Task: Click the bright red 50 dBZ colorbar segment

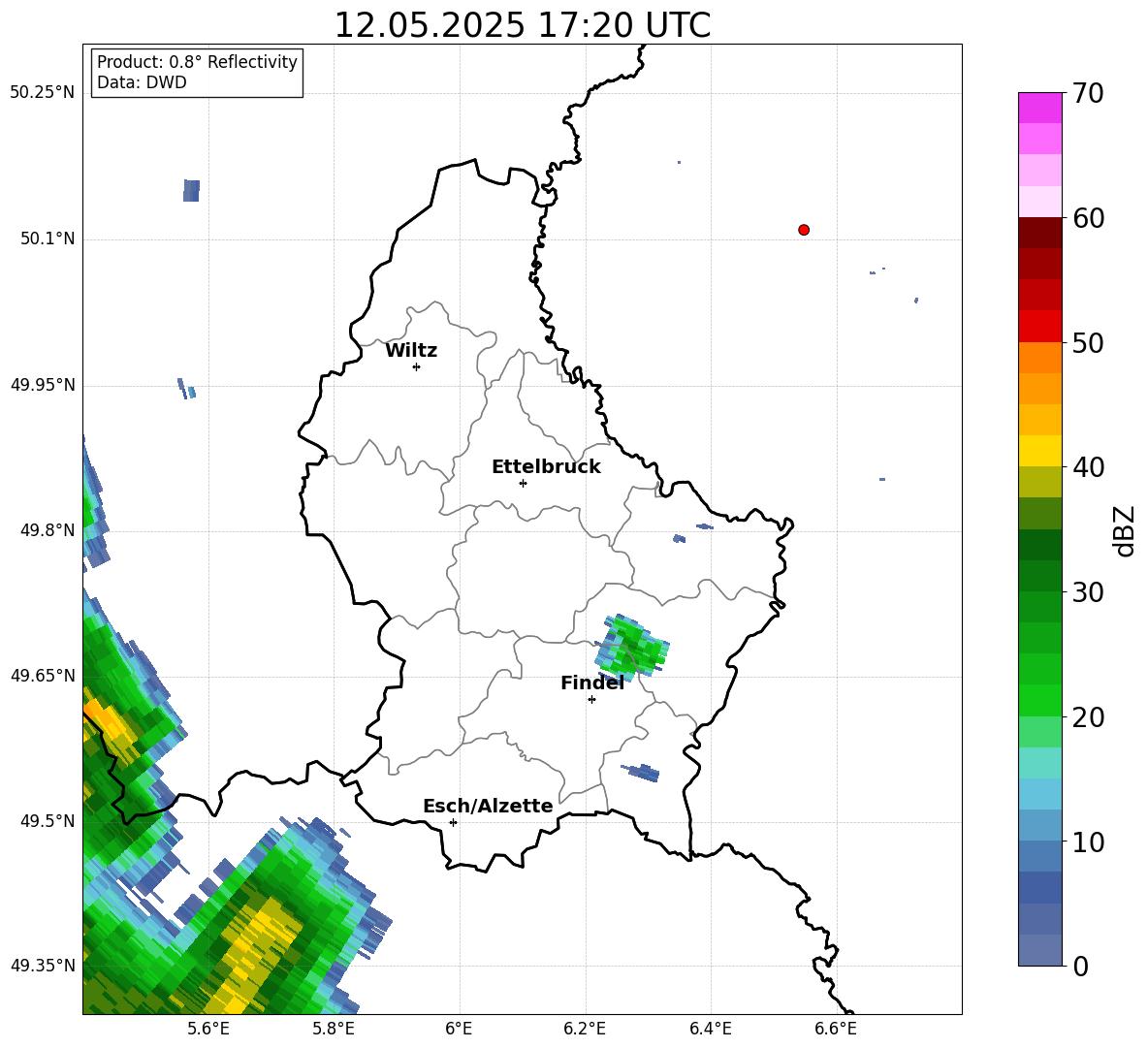Action: (1039, 326)
